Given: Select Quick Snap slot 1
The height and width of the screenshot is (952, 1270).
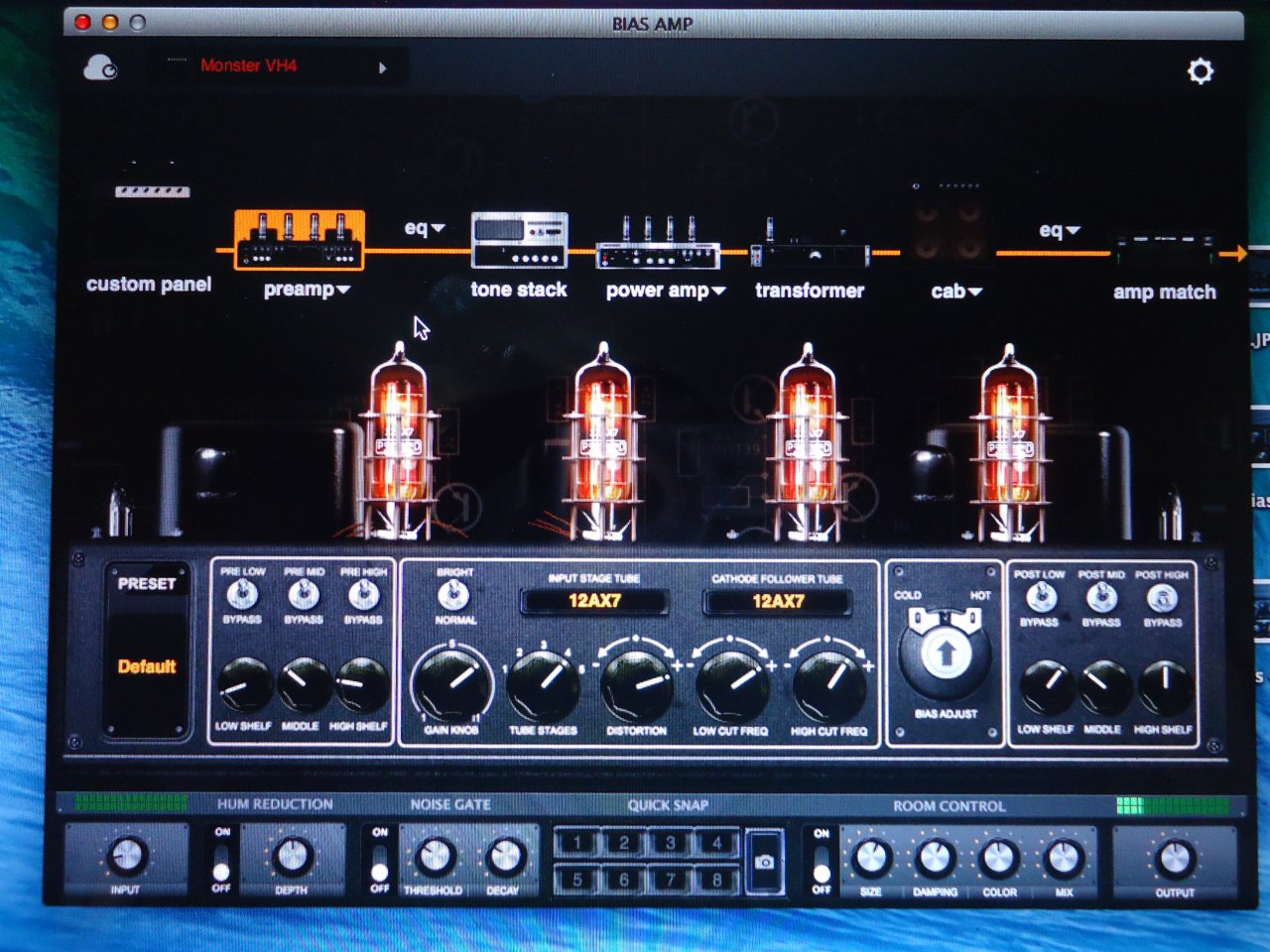Looking at the screenshot, I should (577, 844).
